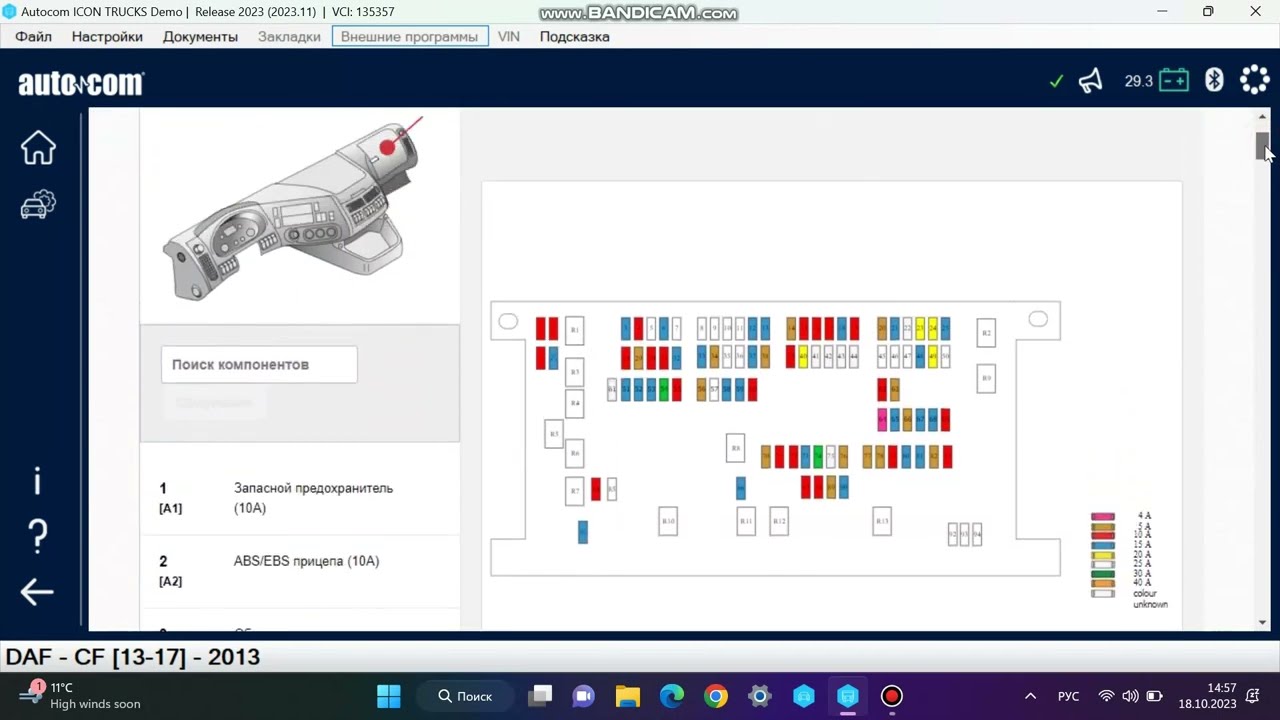1280x720 pixels.
Task: Open the vehicle selection cars icon
Action: [x=38, y=204]
